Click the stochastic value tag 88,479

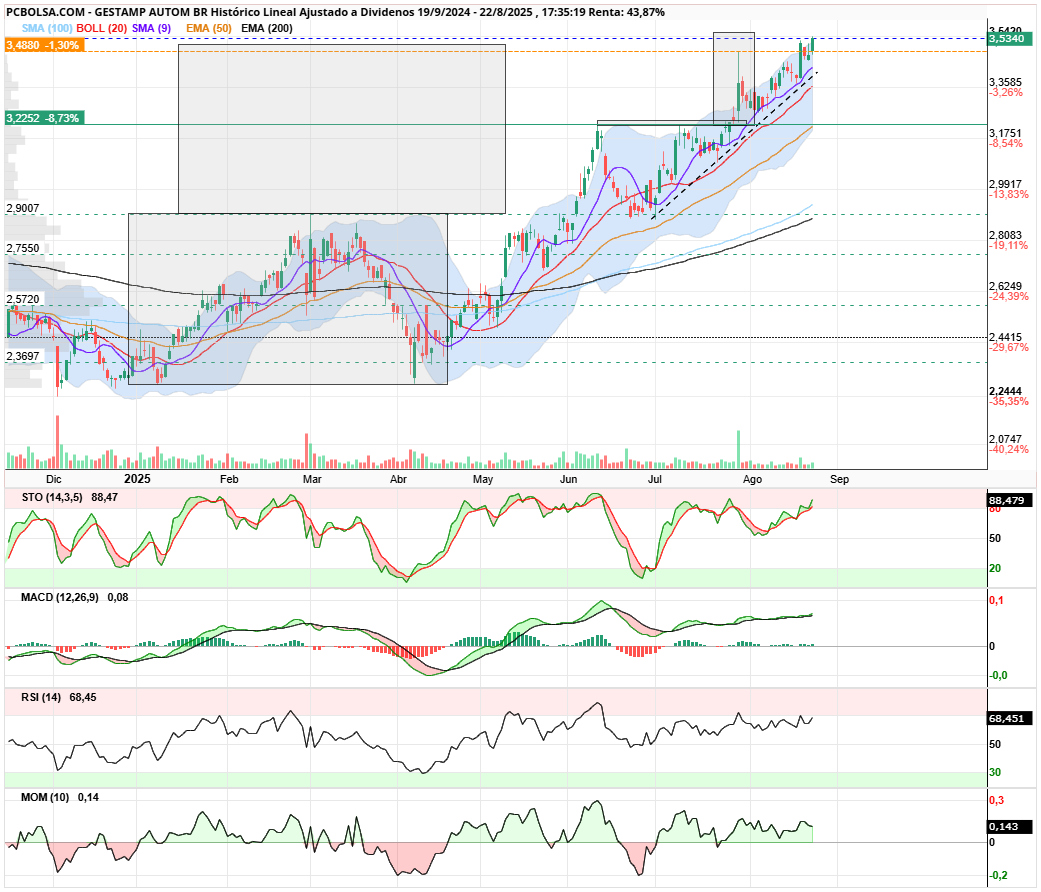tap(1010, 500)
